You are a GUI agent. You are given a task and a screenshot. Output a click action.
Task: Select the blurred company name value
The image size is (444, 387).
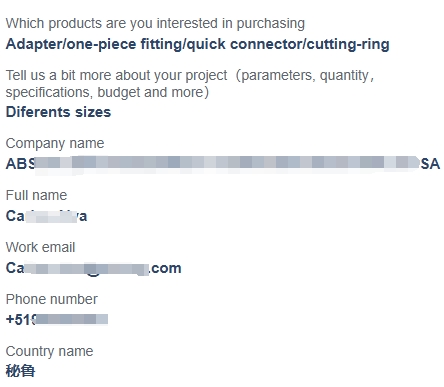click(x=223, y=164)
